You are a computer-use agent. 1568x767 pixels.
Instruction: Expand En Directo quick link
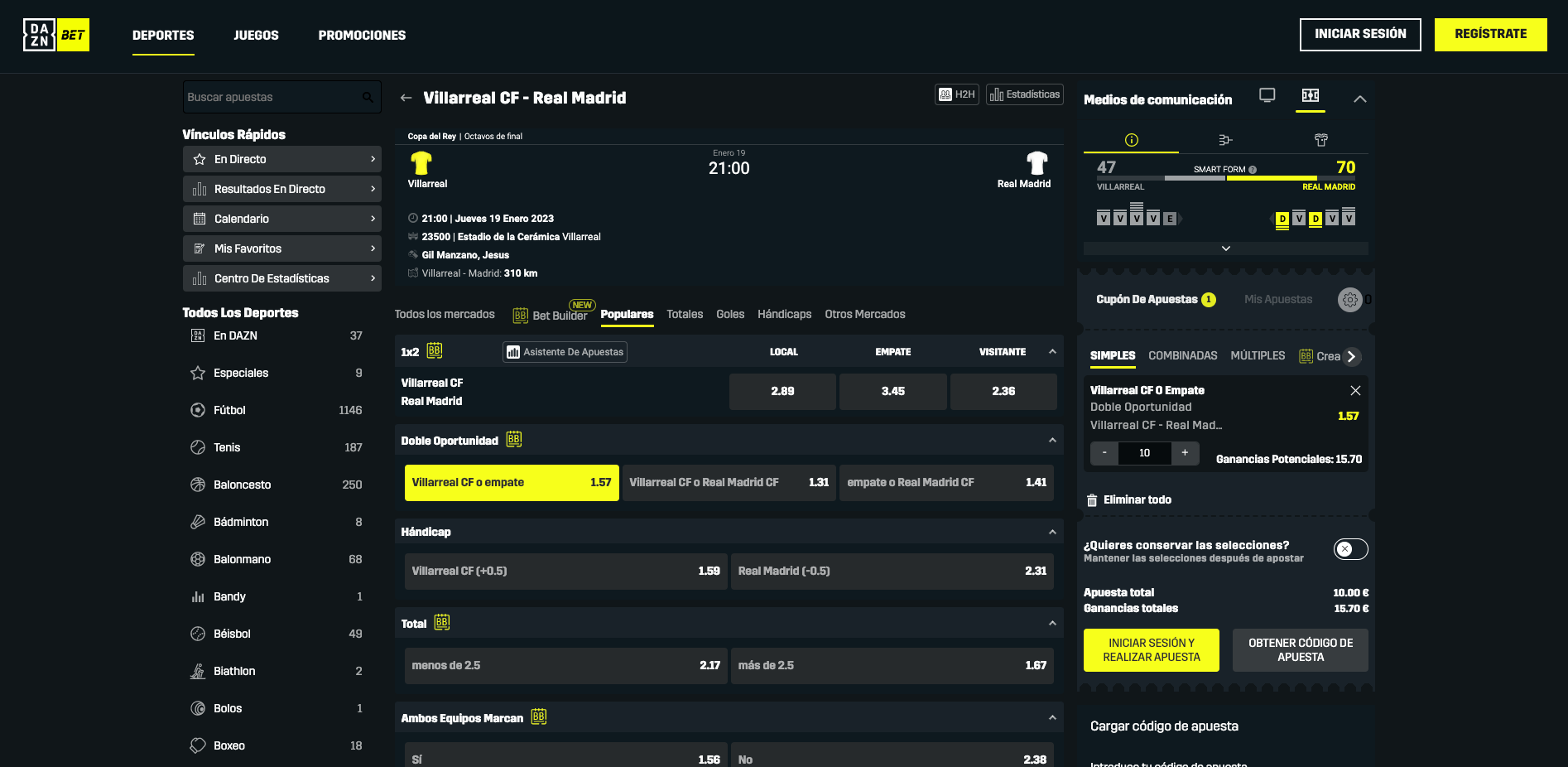pyautogui.click(x=282, y=159)
